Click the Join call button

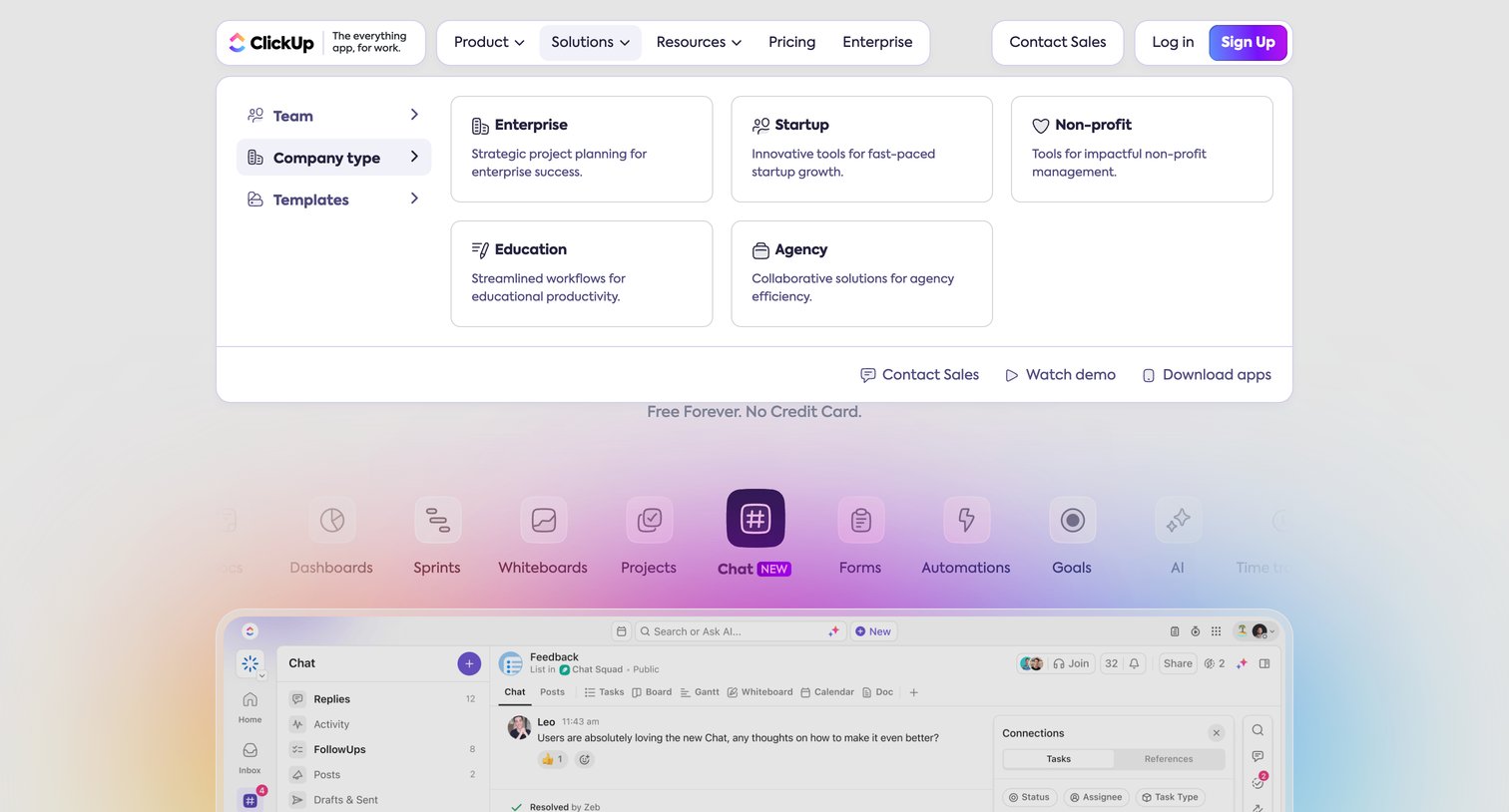click(1071, 663)
